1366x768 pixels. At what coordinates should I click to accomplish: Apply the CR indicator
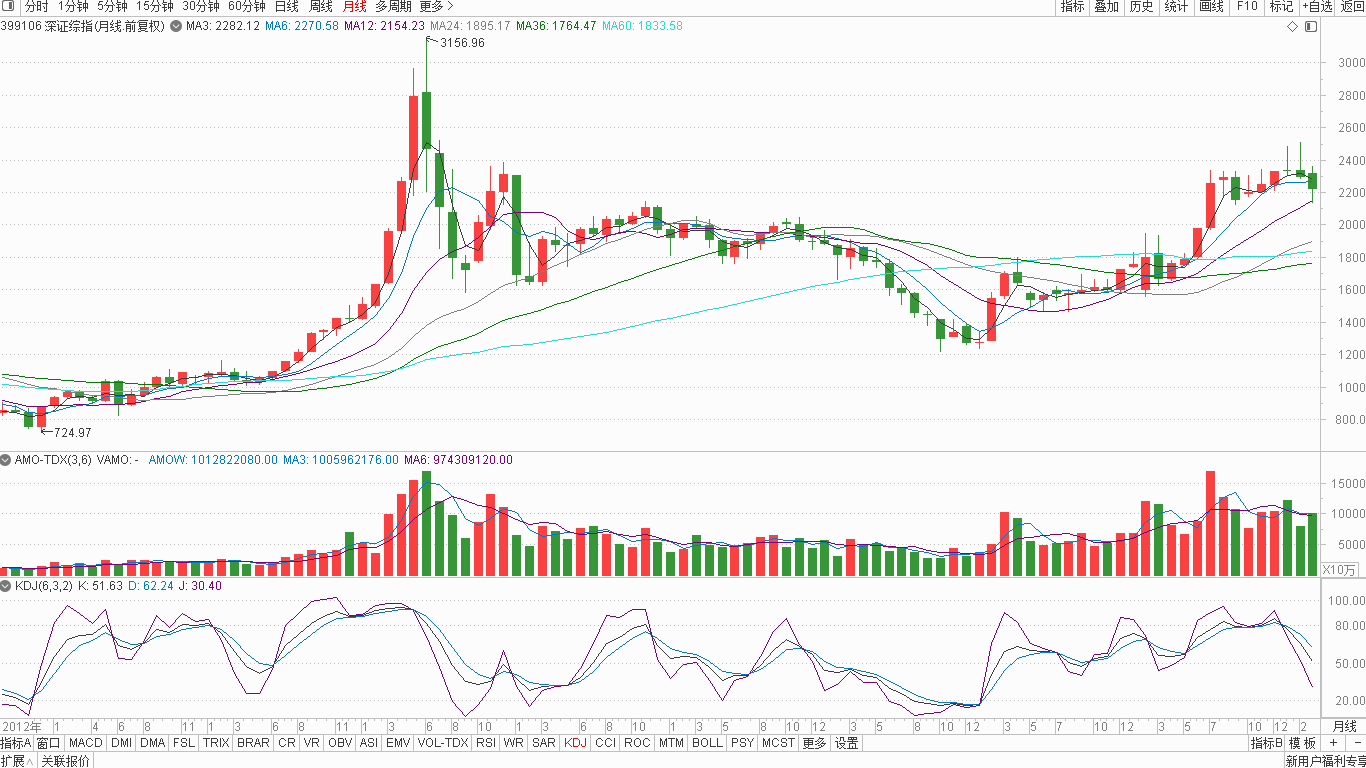click(287, 743)
